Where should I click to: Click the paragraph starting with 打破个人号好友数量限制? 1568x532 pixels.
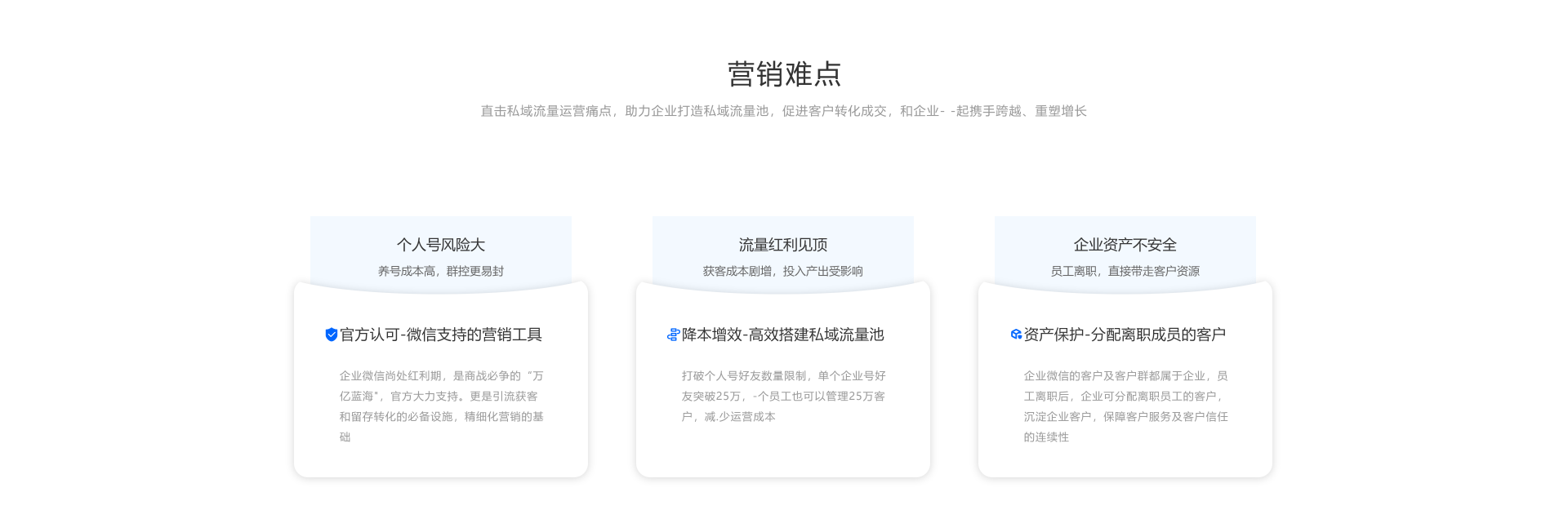click(783, 396)
